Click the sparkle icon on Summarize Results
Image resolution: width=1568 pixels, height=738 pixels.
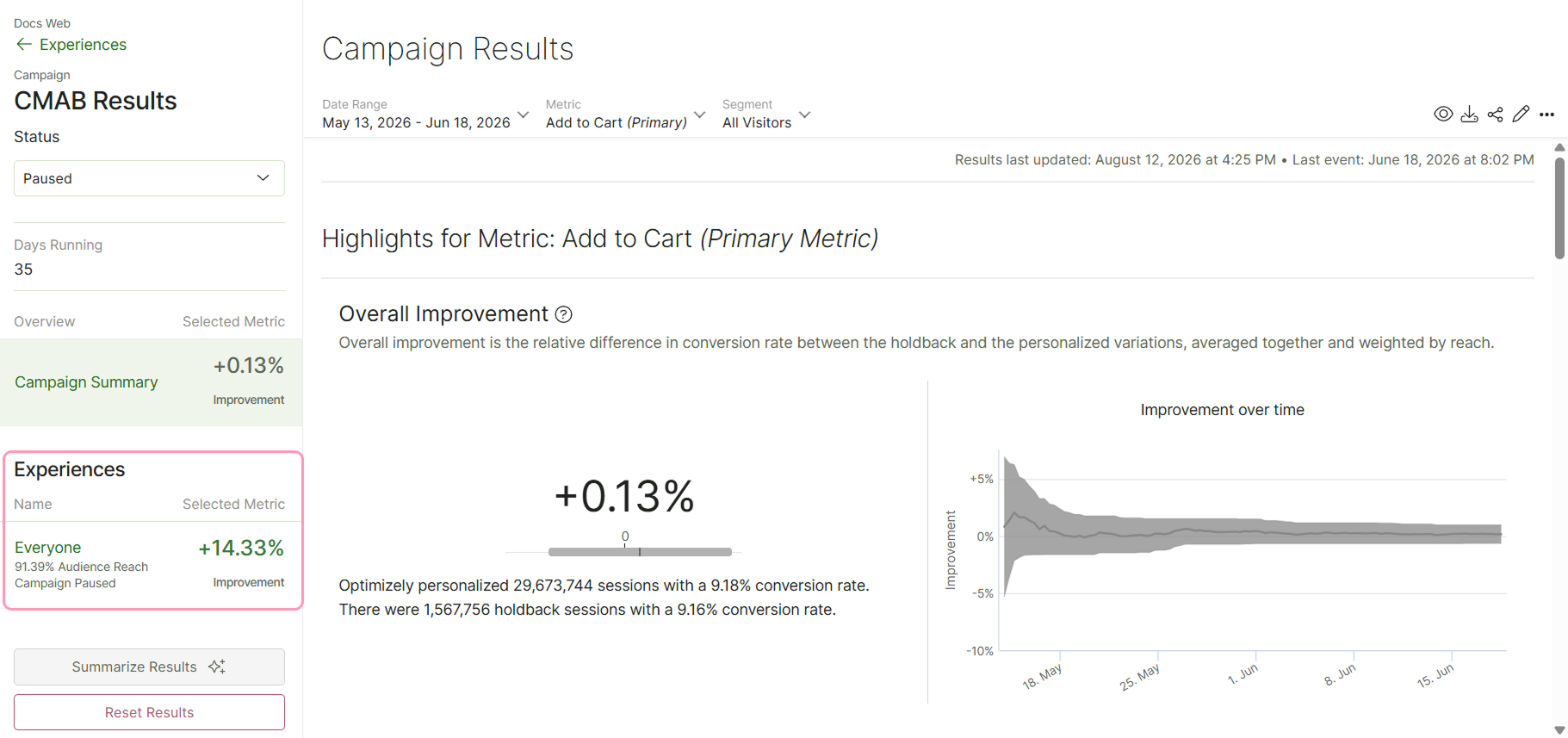click(x=217, y=667)
